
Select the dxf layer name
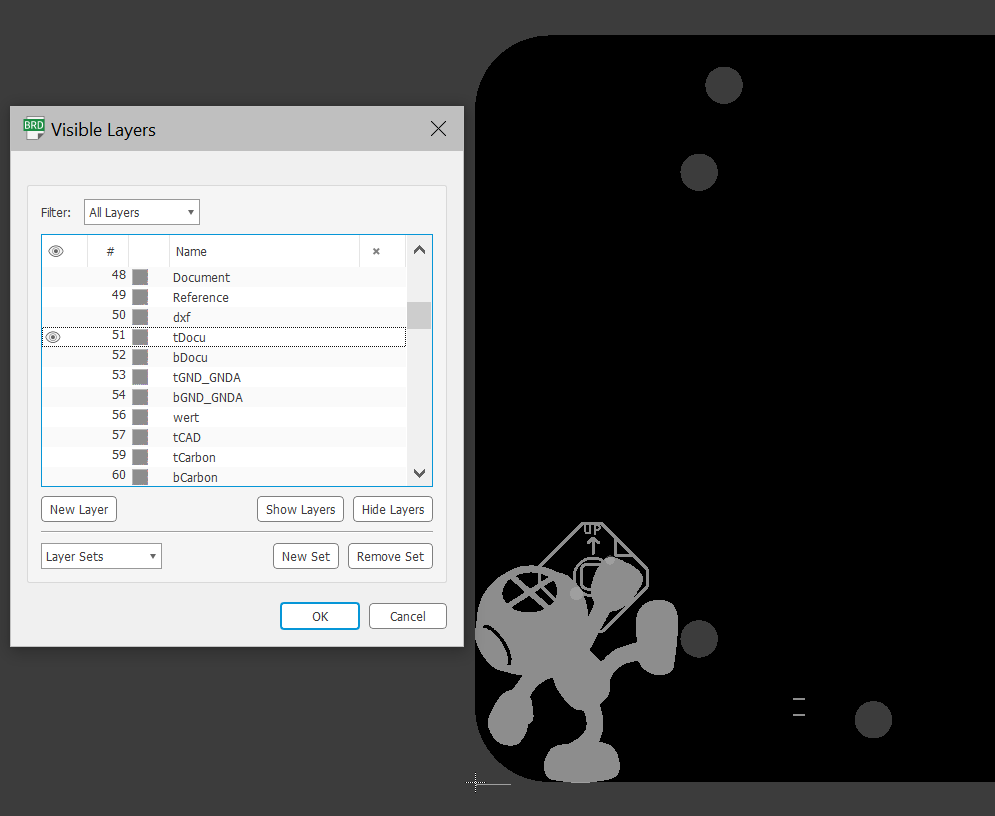point(181,317)
